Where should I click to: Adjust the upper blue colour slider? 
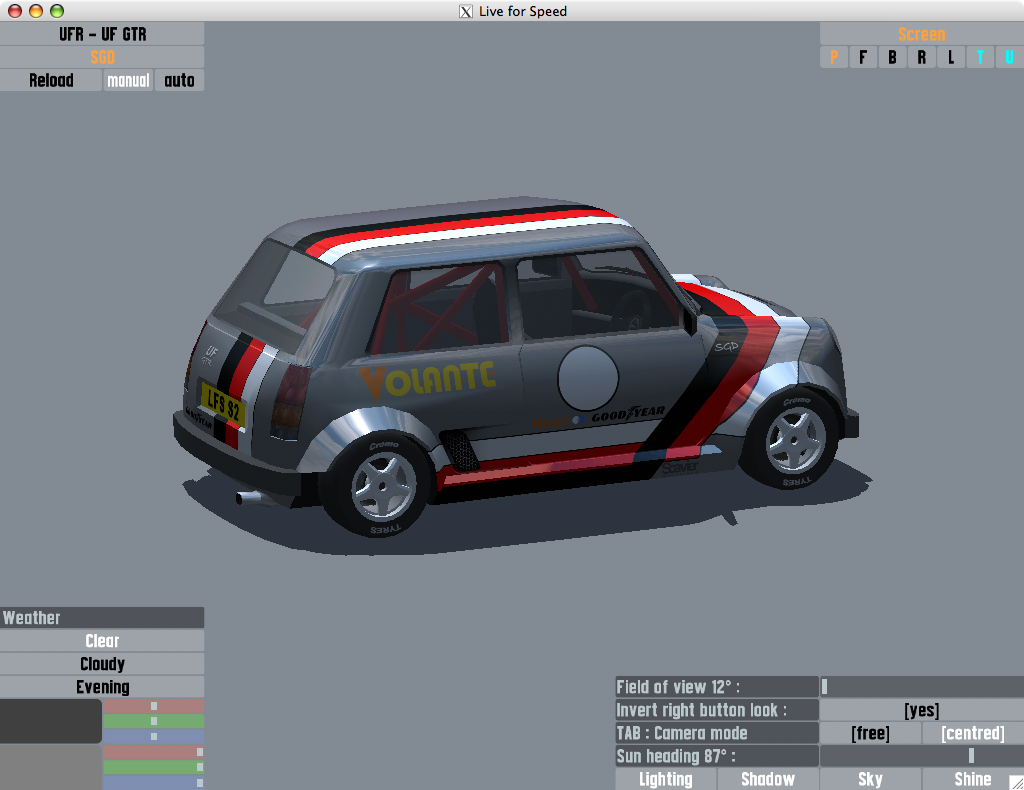(x=153, y=736)
